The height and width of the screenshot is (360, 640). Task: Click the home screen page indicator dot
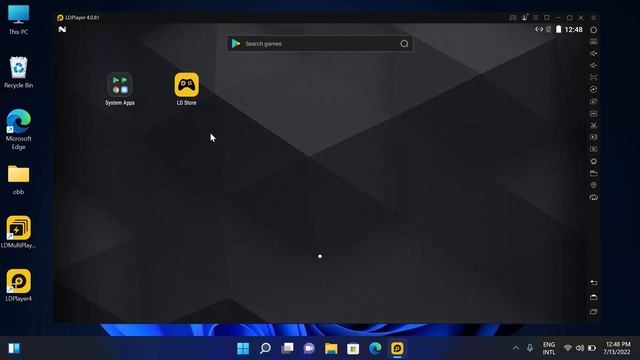320,256
